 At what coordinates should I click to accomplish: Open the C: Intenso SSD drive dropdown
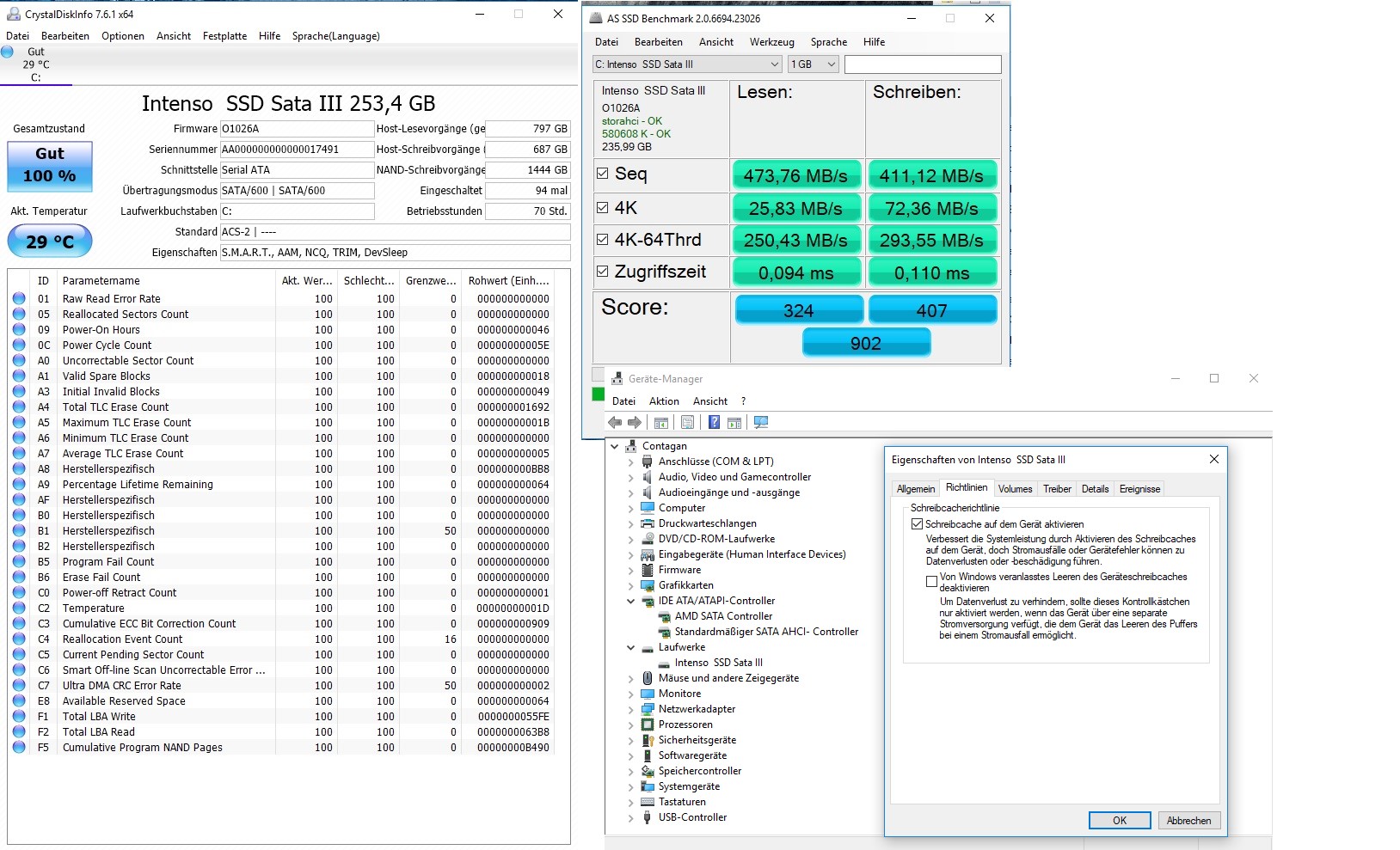pyautogui.click(x=687, y=64)
